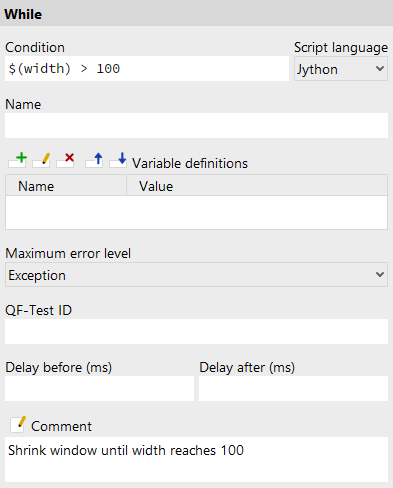The height and width of the screenshot is (488, 393).
Task: Click the Variable definitions label
Action: tap(190, 163)
